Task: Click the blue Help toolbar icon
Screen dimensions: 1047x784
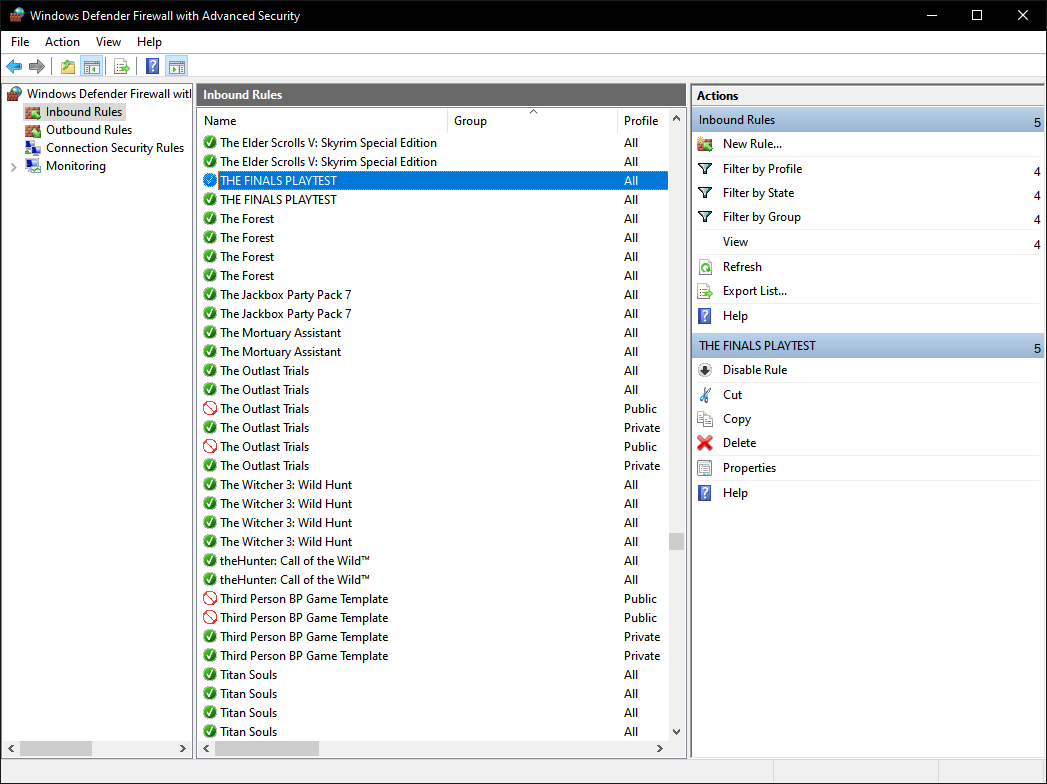Action: 152,67
